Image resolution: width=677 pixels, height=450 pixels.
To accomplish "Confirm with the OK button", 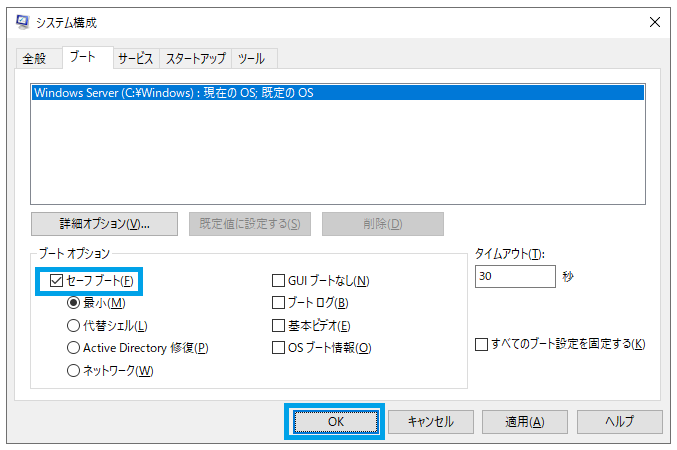I will click(x=335, y=421).
